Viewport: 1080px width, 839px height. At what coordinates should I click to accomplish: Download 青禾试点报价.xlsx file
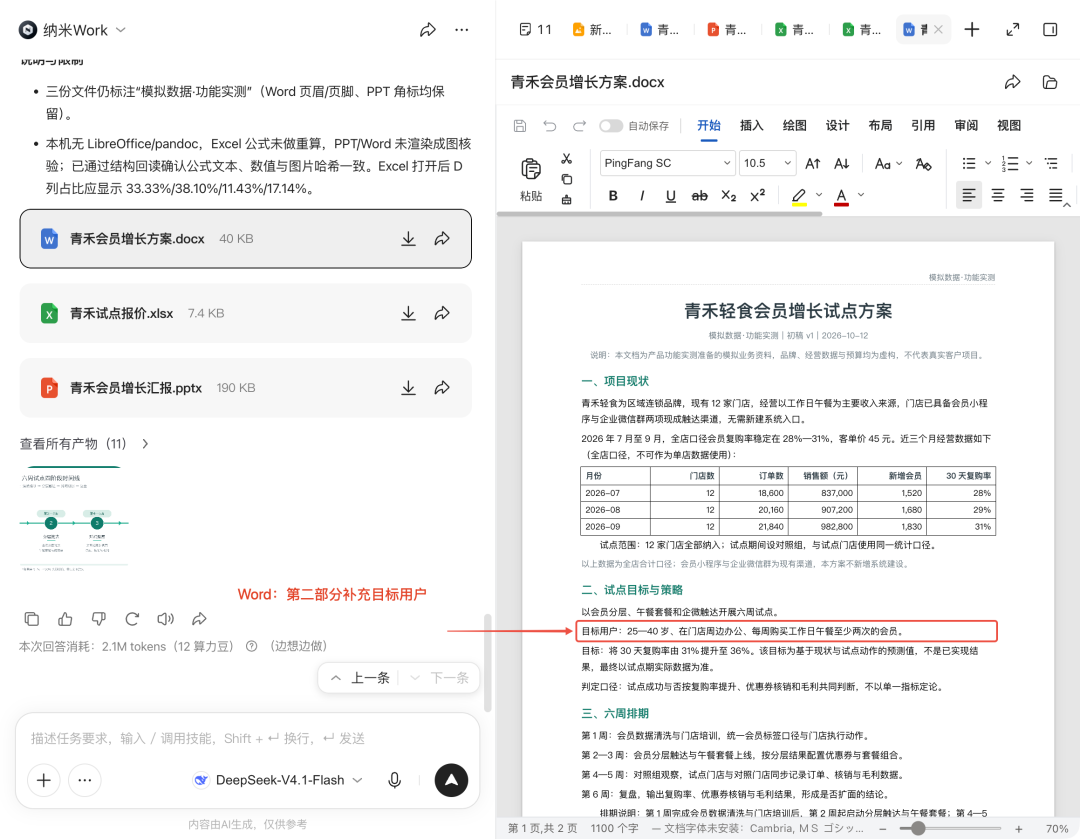click(x=408, y=313)
